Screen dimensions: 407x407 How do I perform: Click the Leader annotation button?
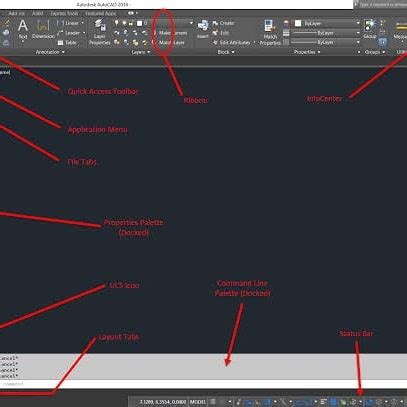(69, 33)
